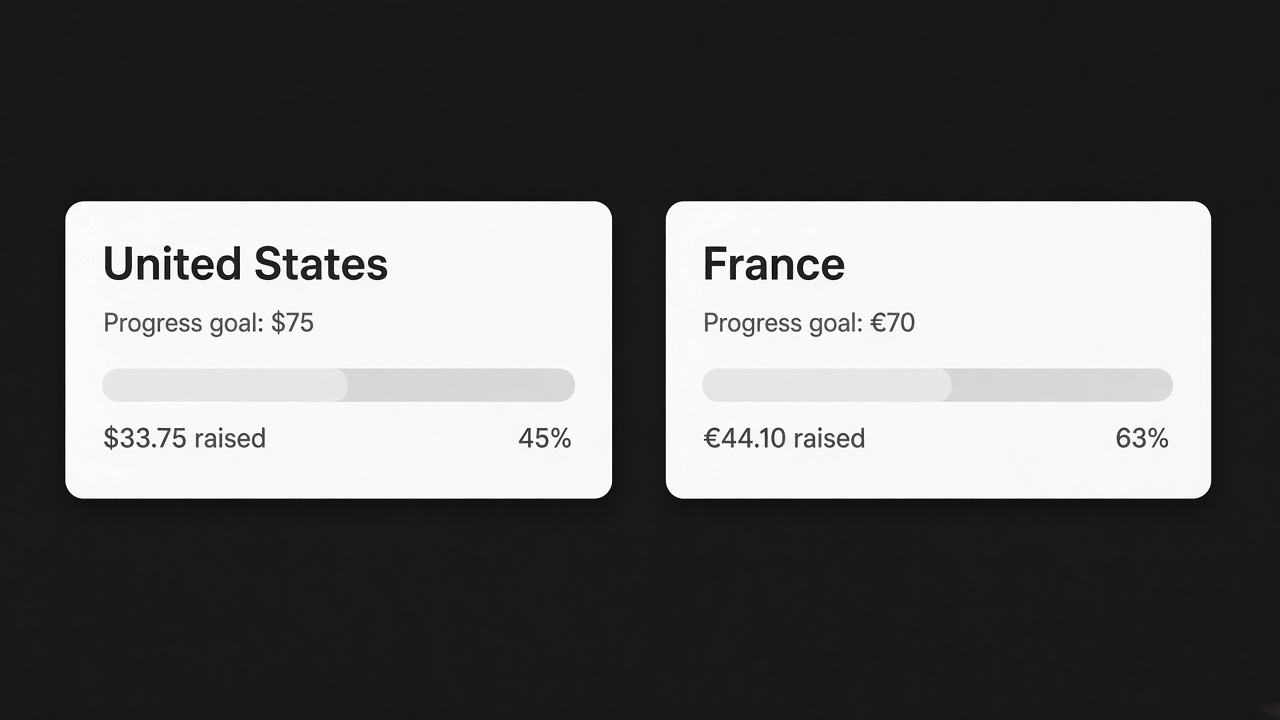Click the '$75' goal amount
The height and width of the screenshot is (720, 1280).
coord(293,323)
